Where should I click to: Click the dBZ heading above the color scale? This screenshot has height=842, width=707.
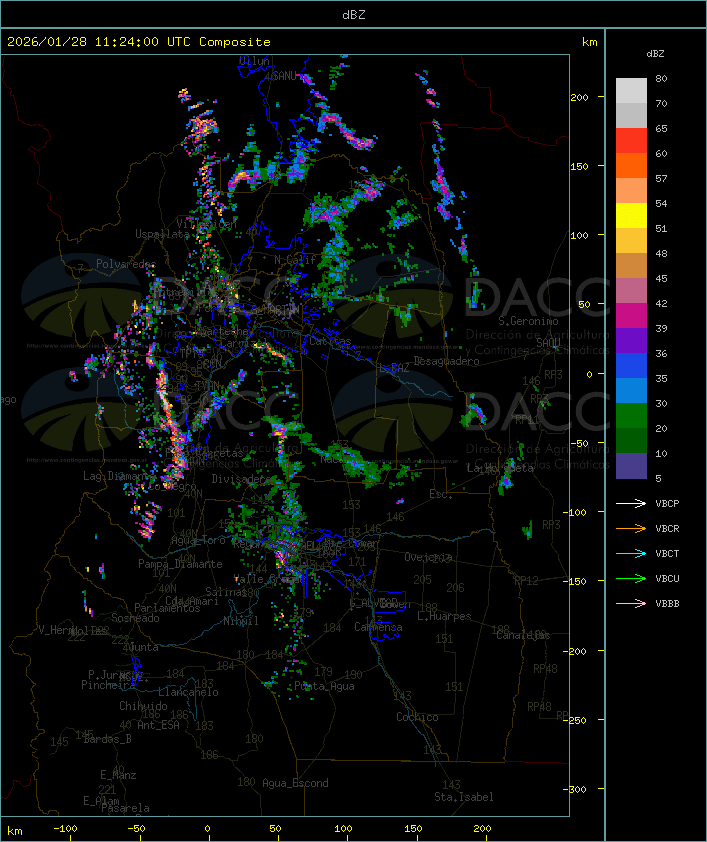(x=655, y=53)
